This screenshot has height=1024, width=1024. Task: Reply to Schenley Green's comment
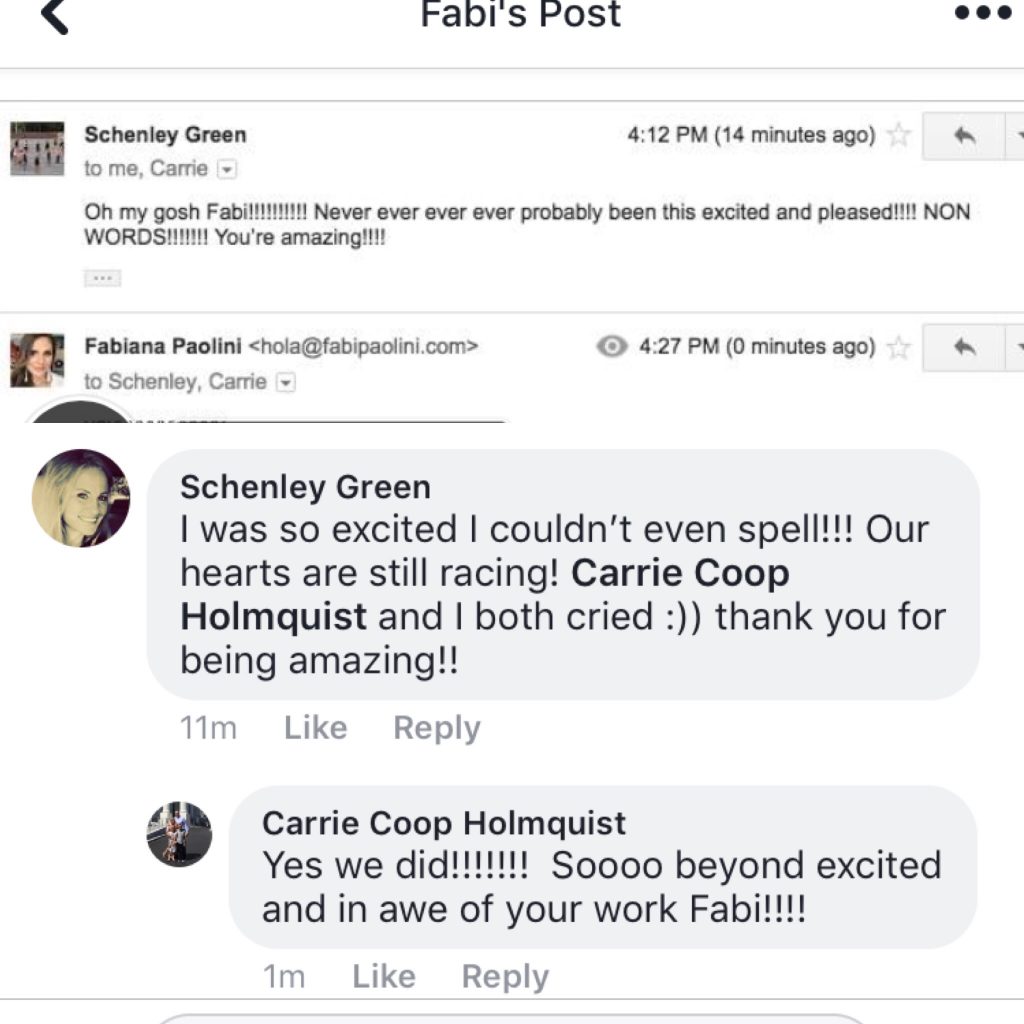(x=437, y=728)
